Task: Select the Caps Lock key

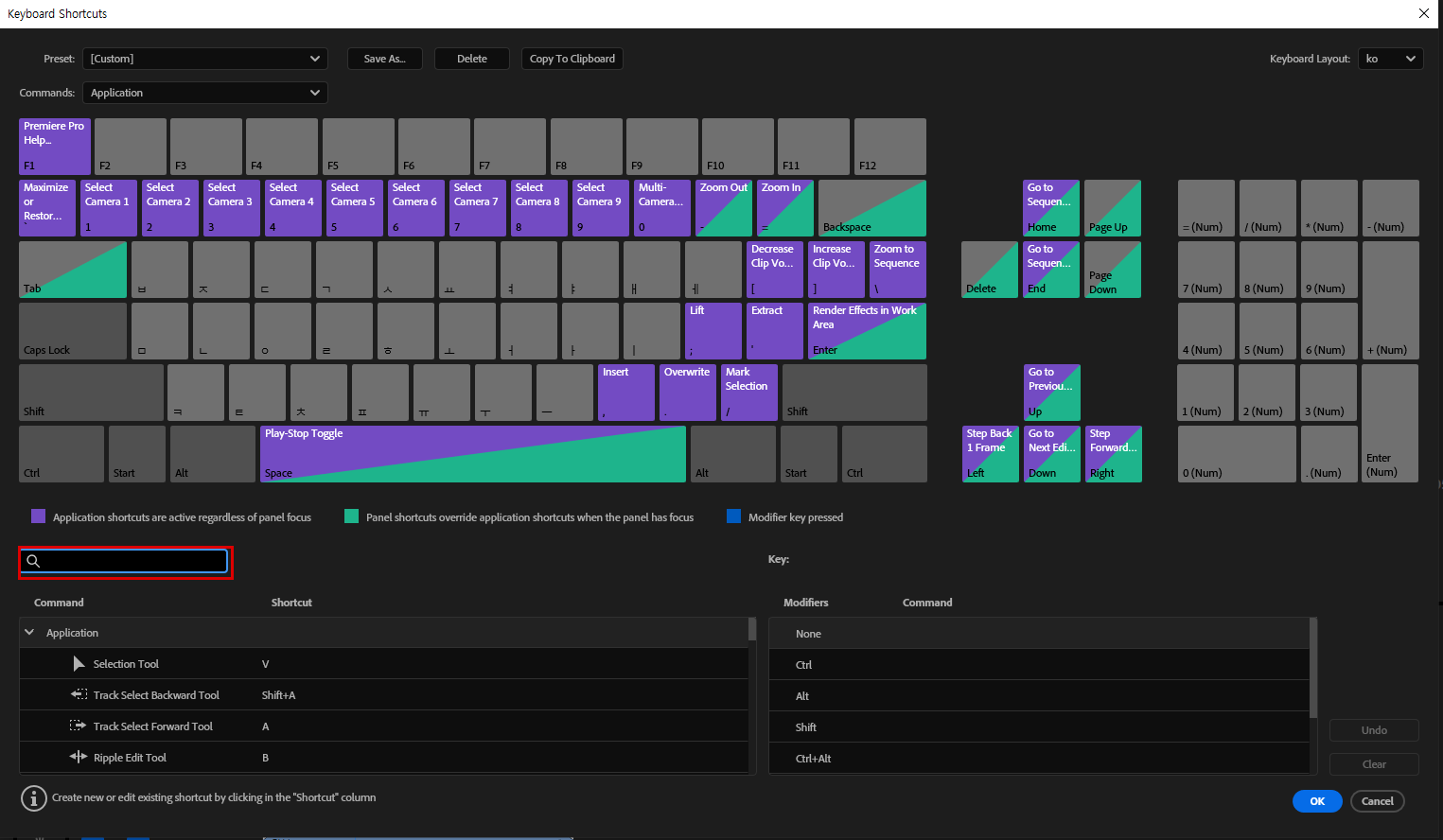Action: point(73,331)
